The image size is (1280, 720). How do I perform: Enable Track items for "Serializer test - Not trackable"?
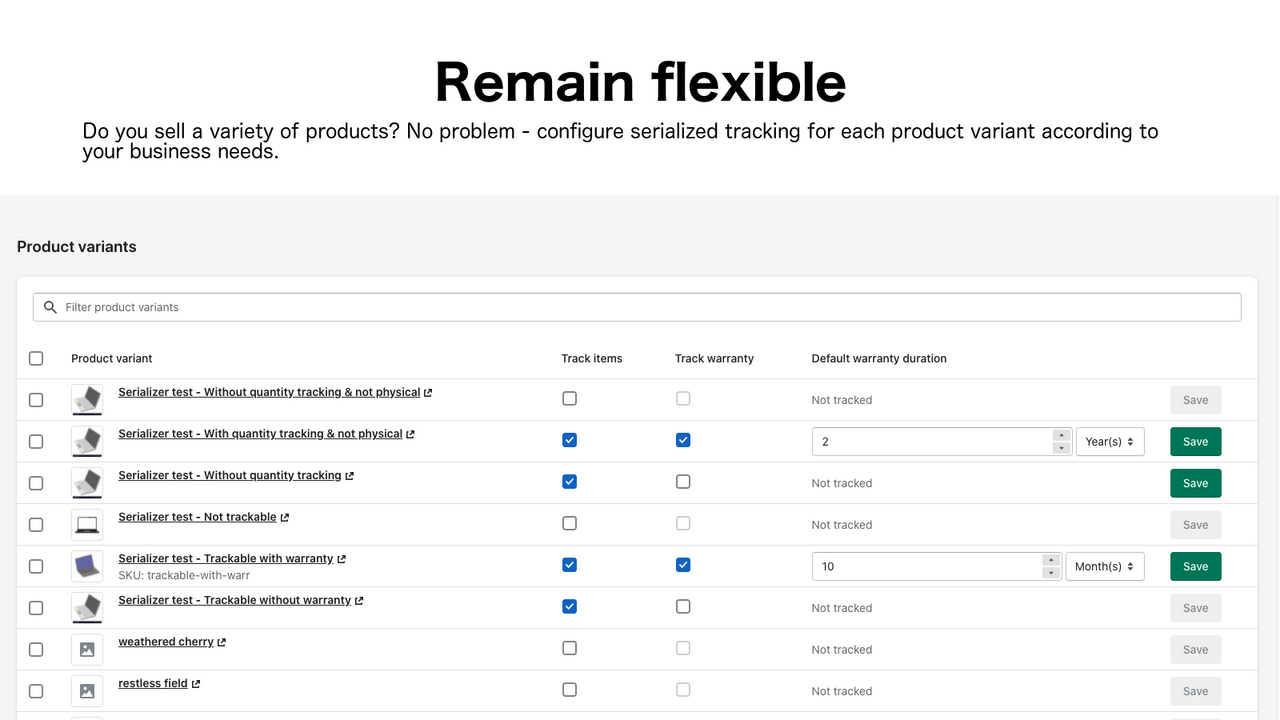point(569,523)
